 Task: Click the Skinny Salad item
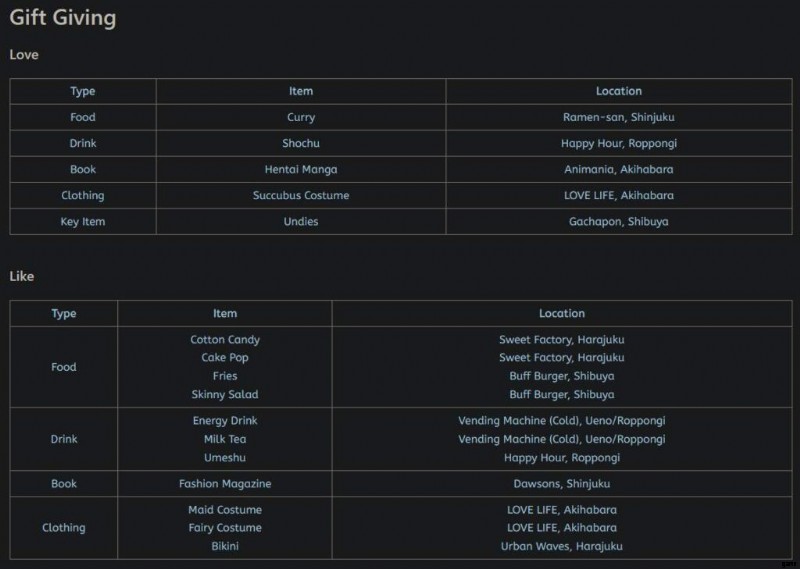(225, 395)
